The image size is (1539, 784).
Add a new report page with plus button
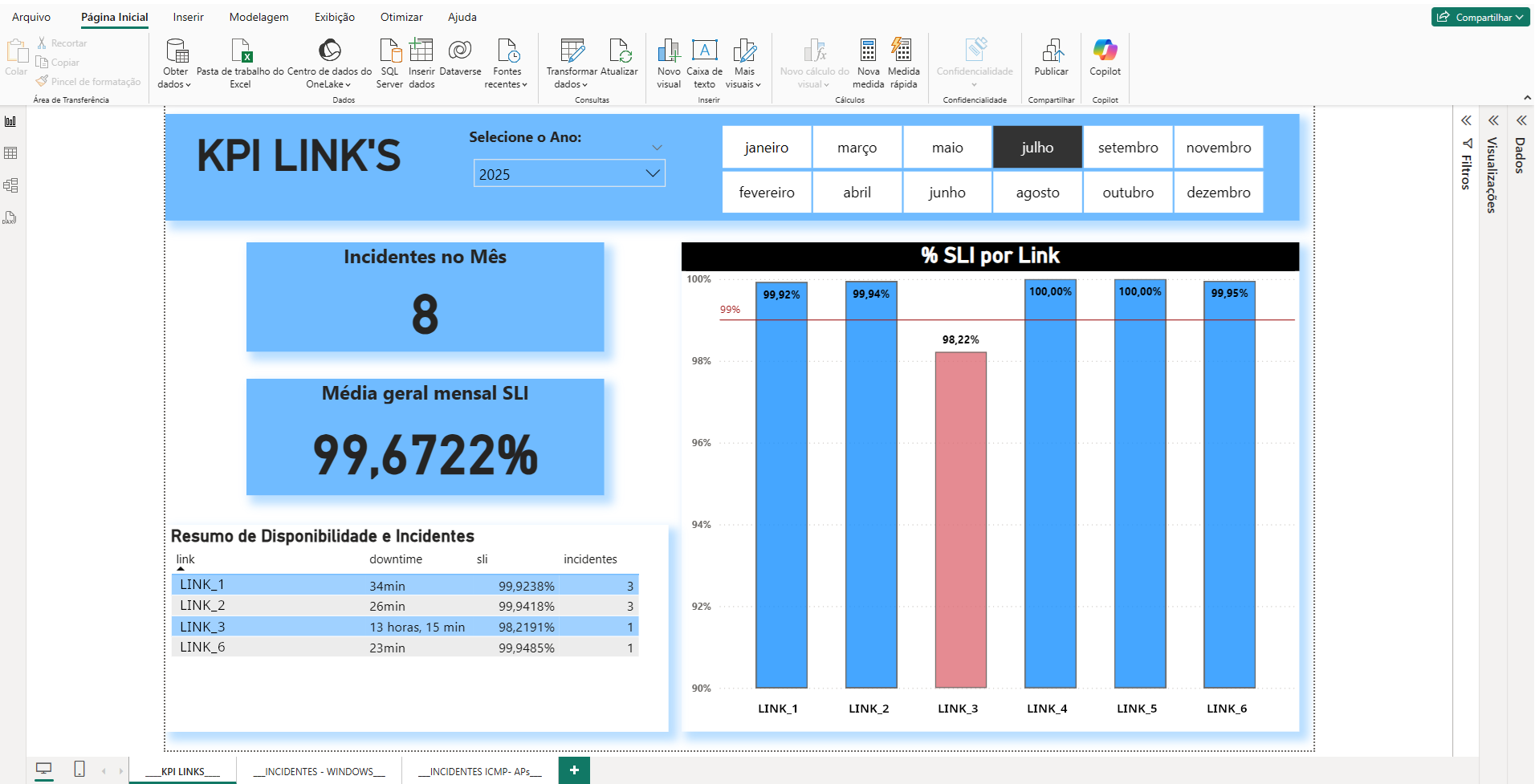pos(574,770)
